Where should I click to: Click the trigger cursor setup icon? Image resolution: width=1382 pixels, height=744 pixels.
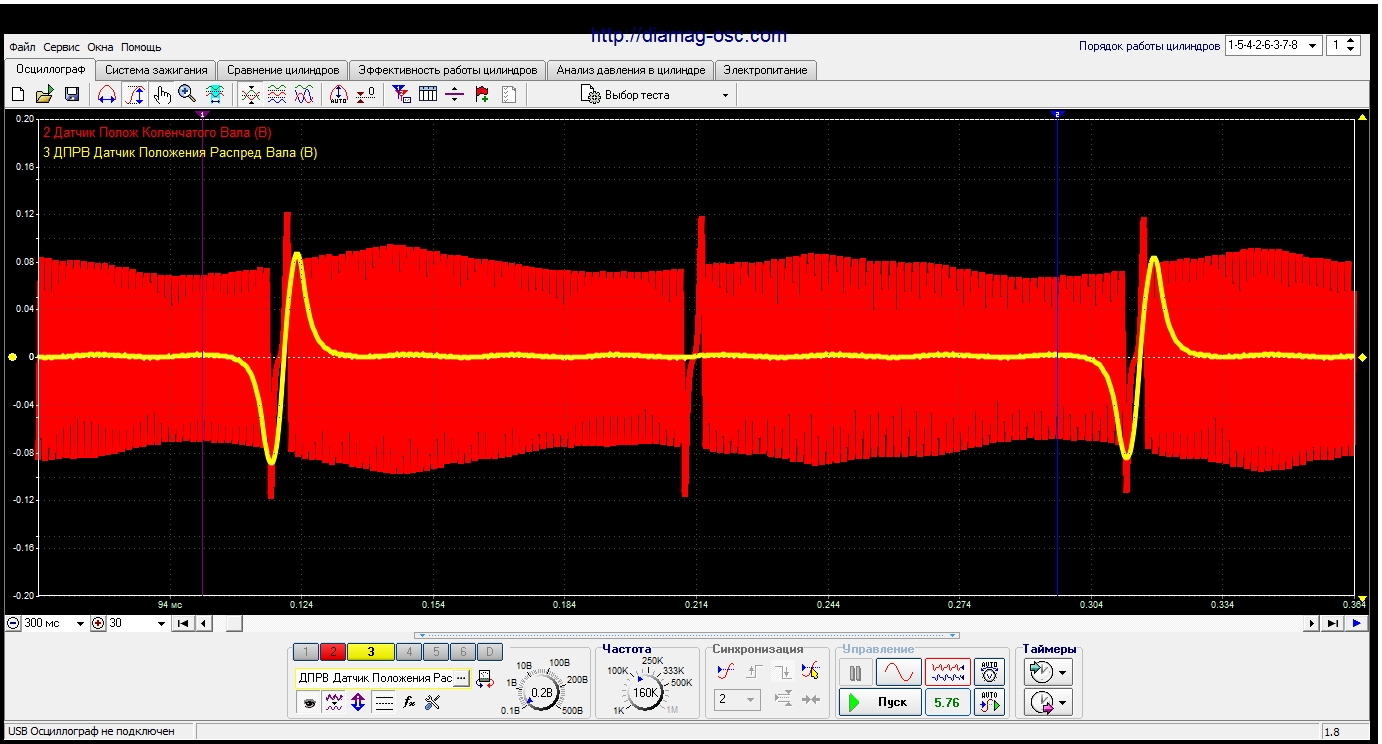[x=811, y=672]
